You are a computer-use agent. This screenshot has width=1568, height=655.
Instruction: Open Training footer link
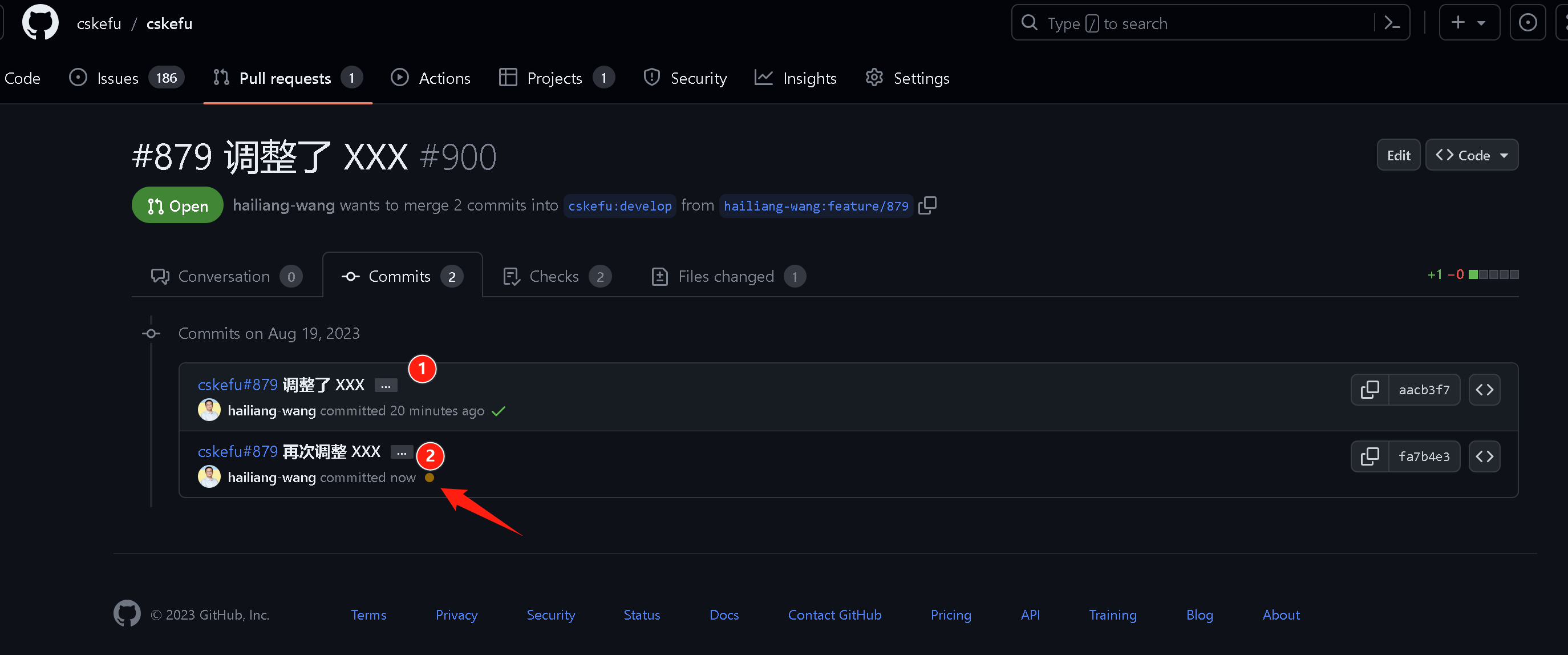[x=1113, y=615]
